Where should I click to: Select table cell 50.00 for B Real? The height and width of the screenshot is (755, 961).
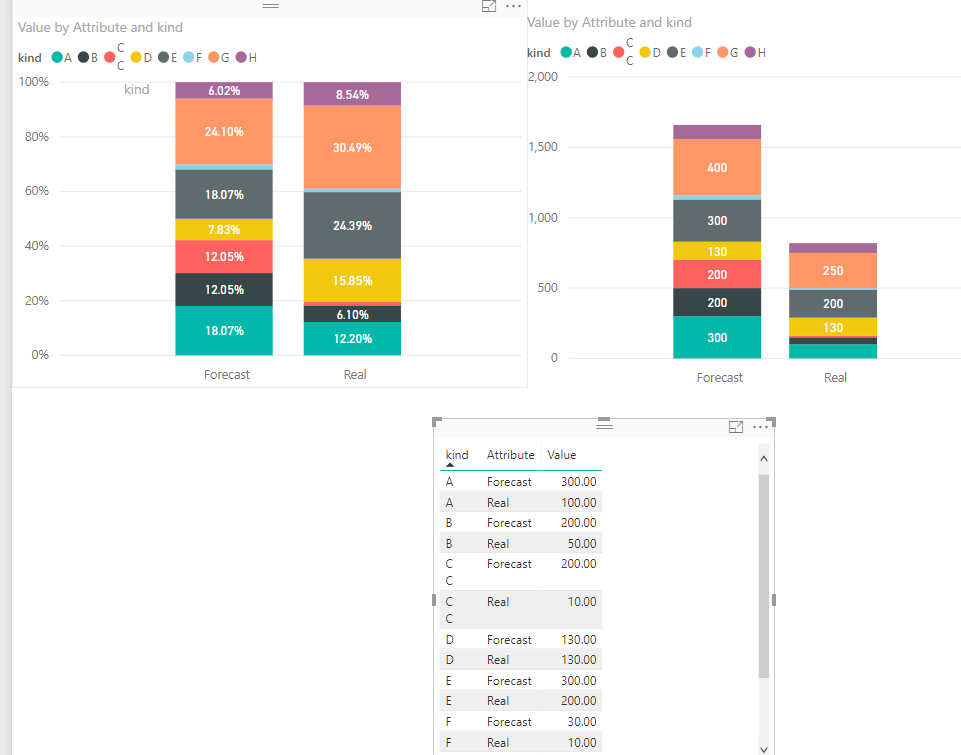(582, 544)
